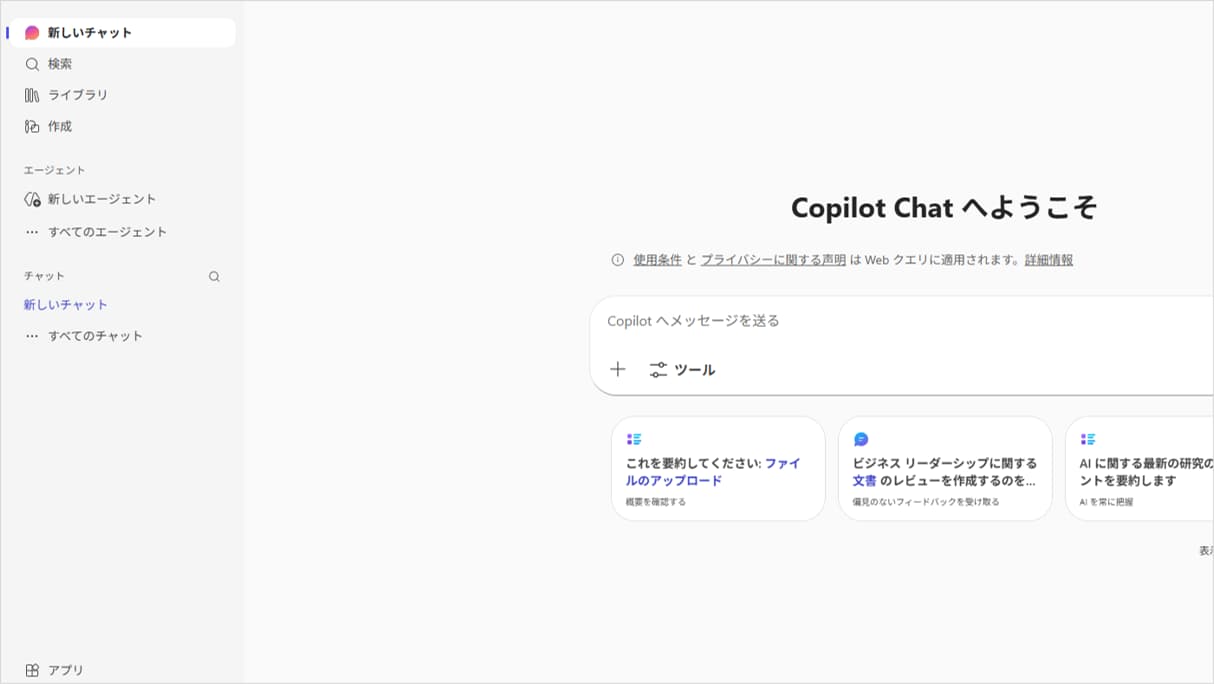Open the ツール tools dropdown

[x=682, y=370]
